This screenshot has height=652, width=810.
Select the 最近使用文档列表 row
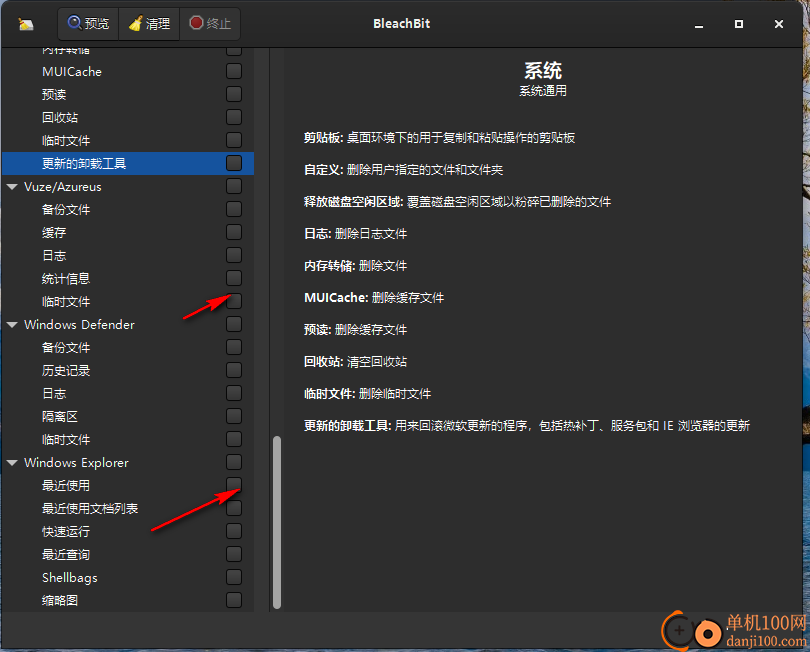[x=128, y=508]
